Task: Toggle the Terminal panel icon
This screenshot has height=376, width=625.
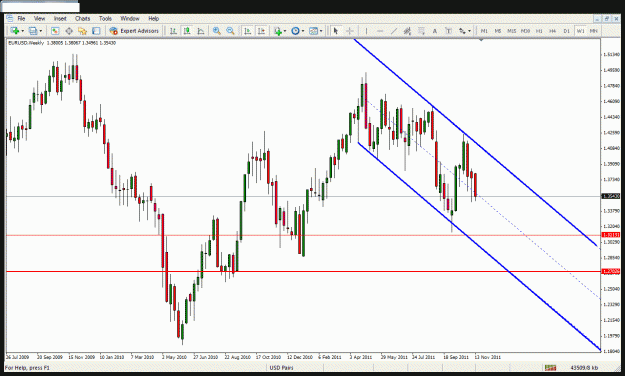Action: (96, 31)
